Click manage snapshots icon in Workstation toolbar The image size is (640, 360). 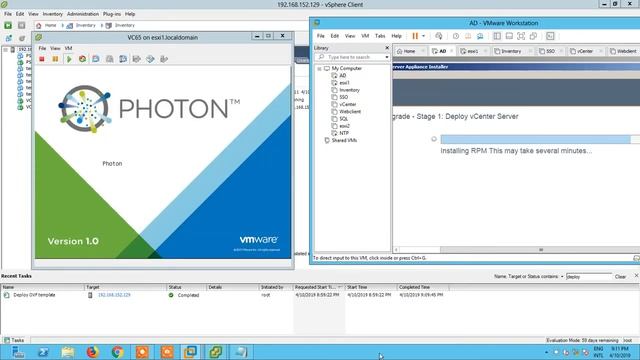(x=480, y=36)
